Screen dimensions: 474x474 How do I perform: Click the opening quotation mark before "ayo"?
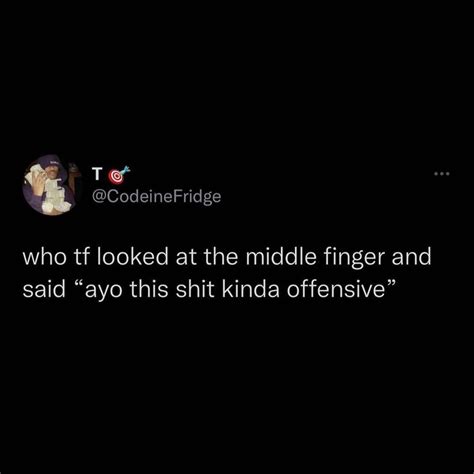(x=78, y=284)
